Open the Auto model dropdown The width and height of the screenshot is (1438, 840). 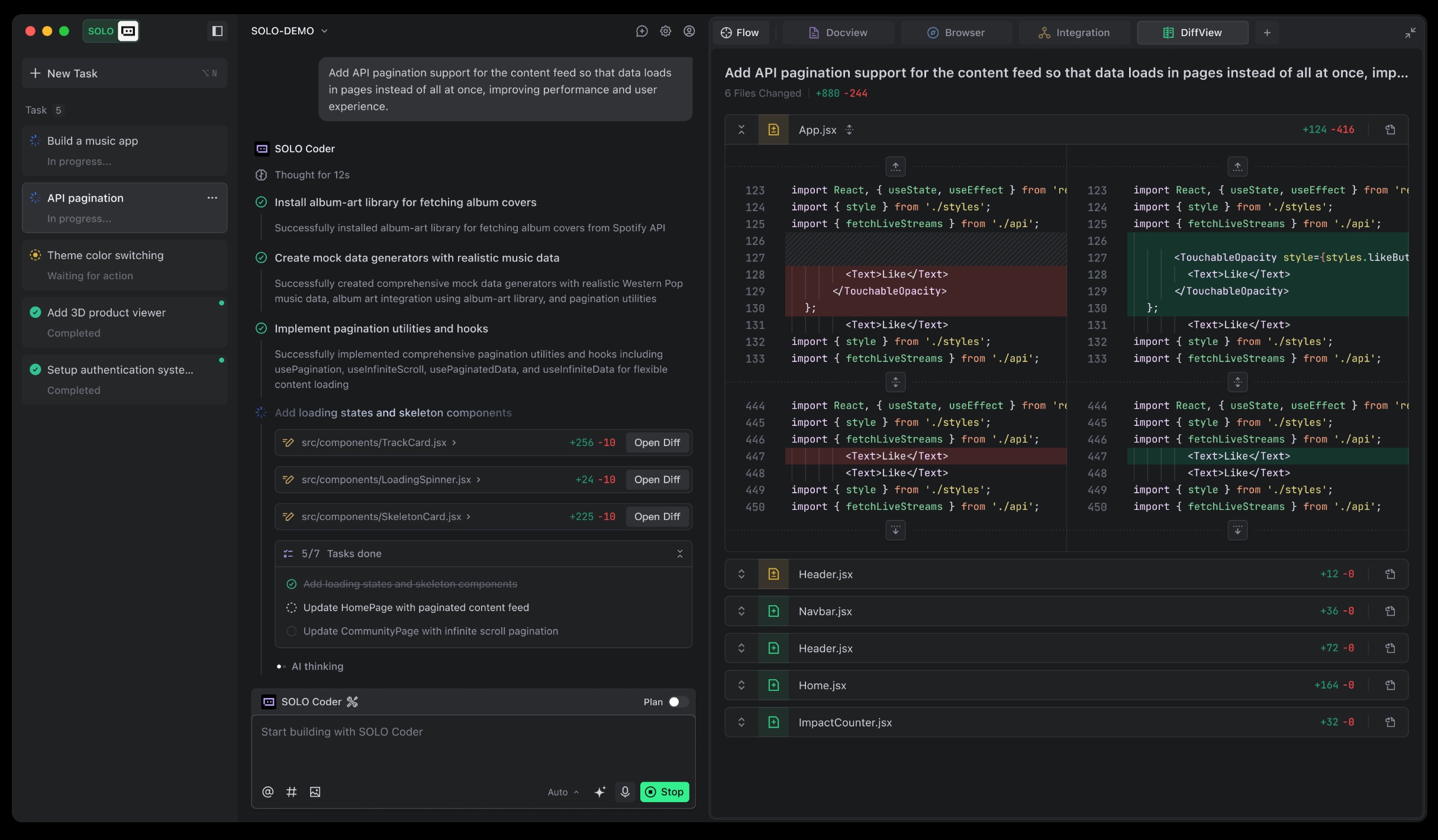coord(563,792)
